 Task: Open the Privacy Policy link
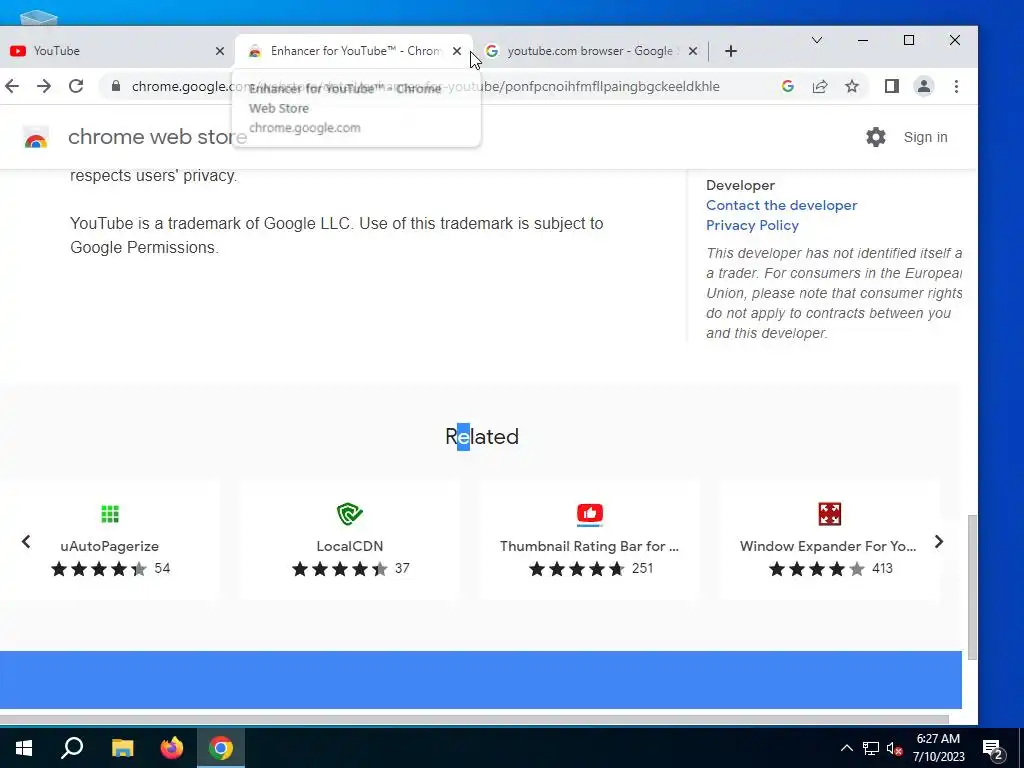coord(752,225)
